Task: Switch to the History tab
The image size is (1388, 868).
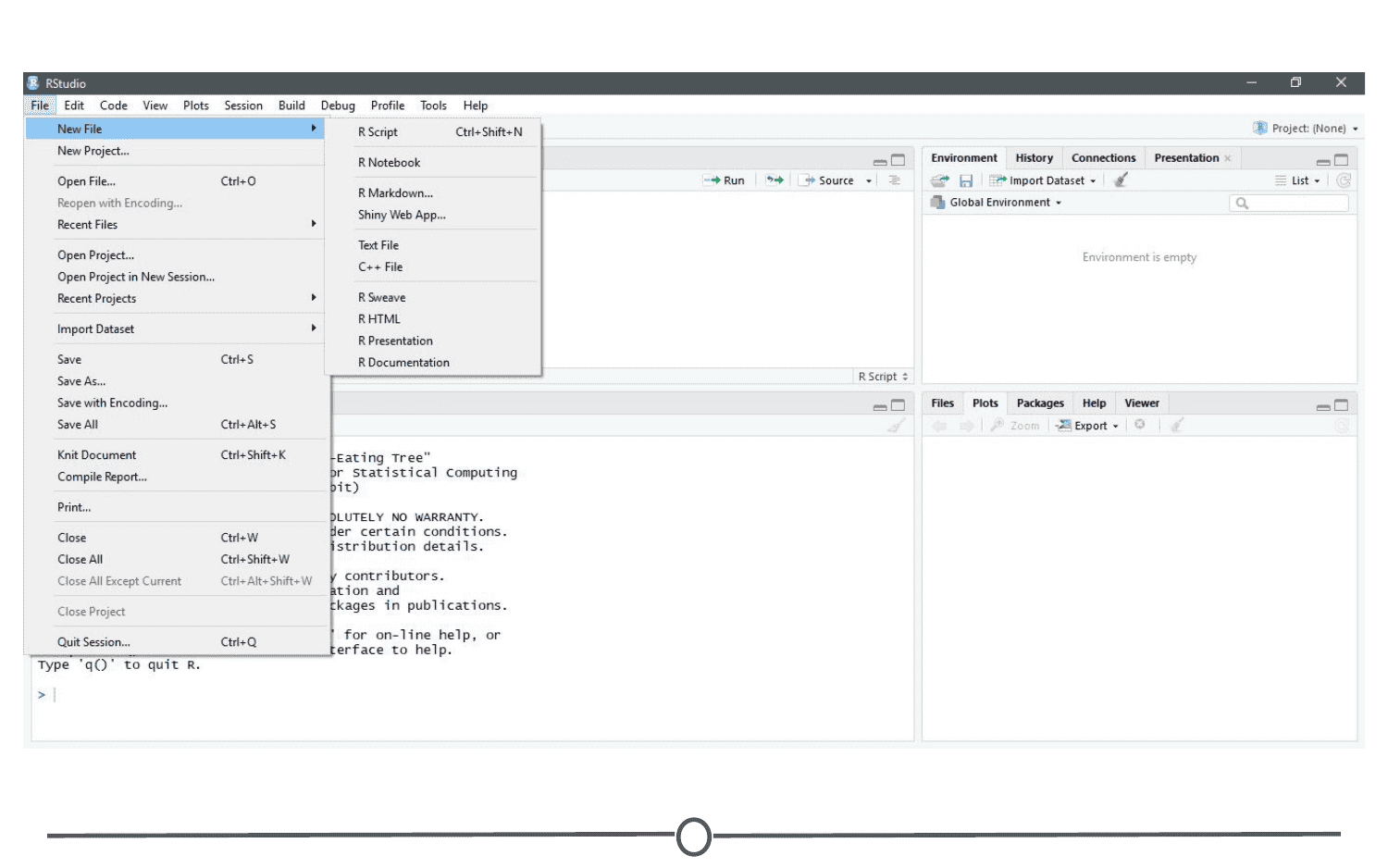Action: (1034, 158)
